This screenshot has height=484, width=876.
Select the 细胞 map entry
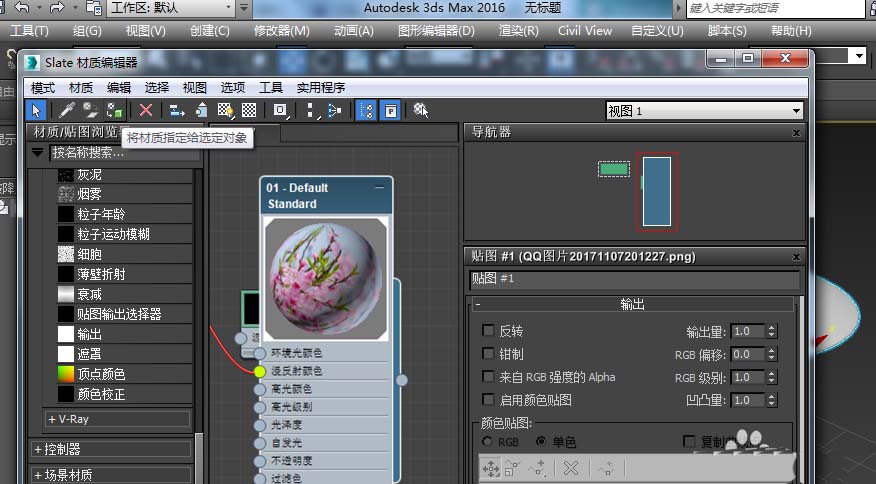click(x=124, y=254)
